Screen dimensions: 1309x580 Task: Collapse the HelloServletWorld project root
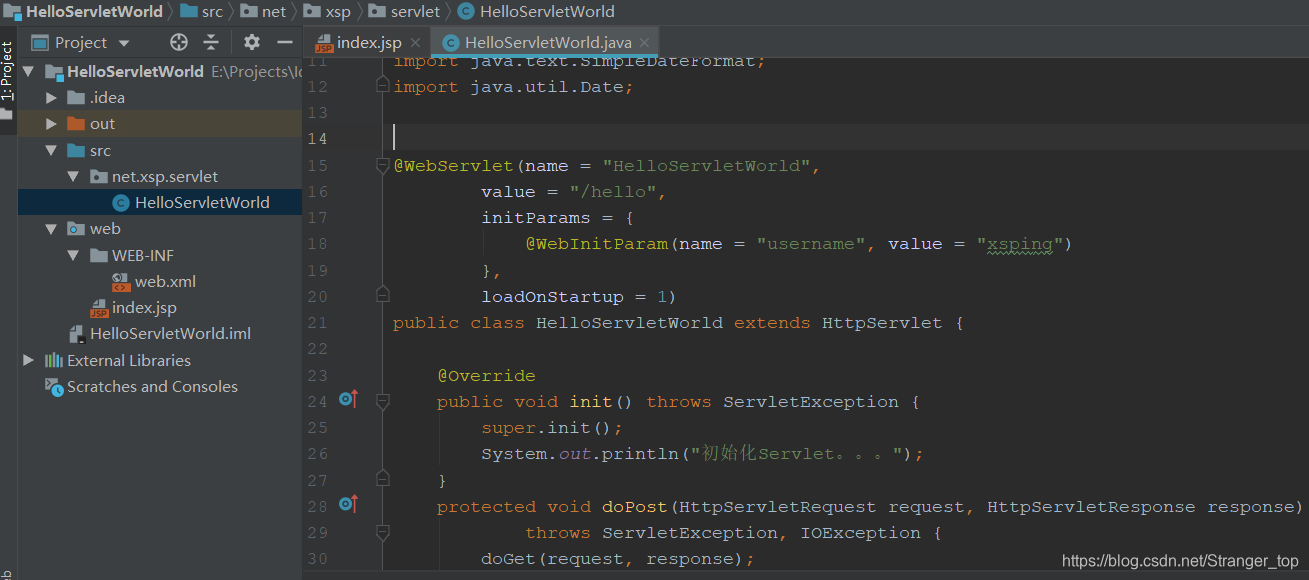pos(28,72)
